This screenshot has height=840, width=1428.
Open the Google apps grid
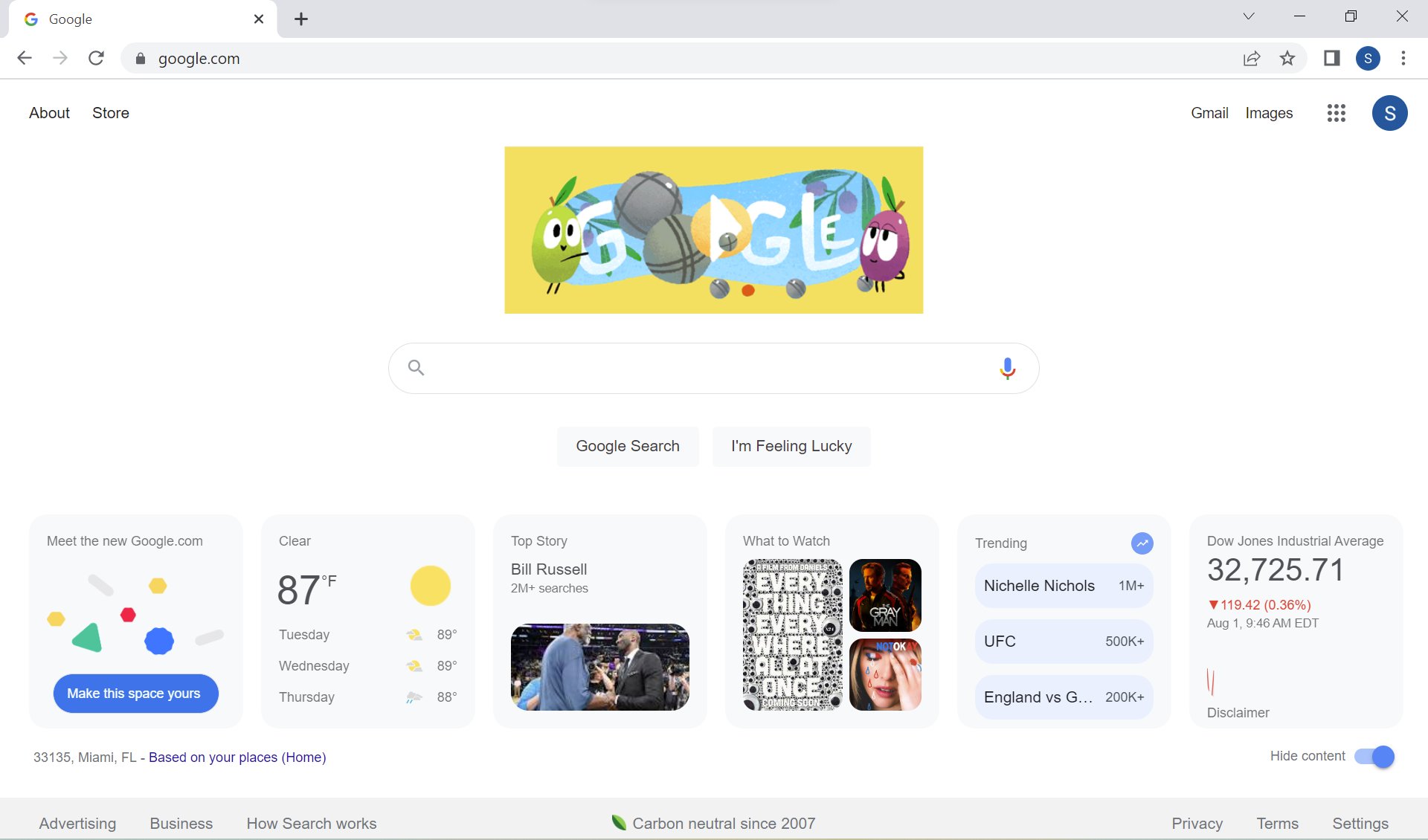[1336, 113]
